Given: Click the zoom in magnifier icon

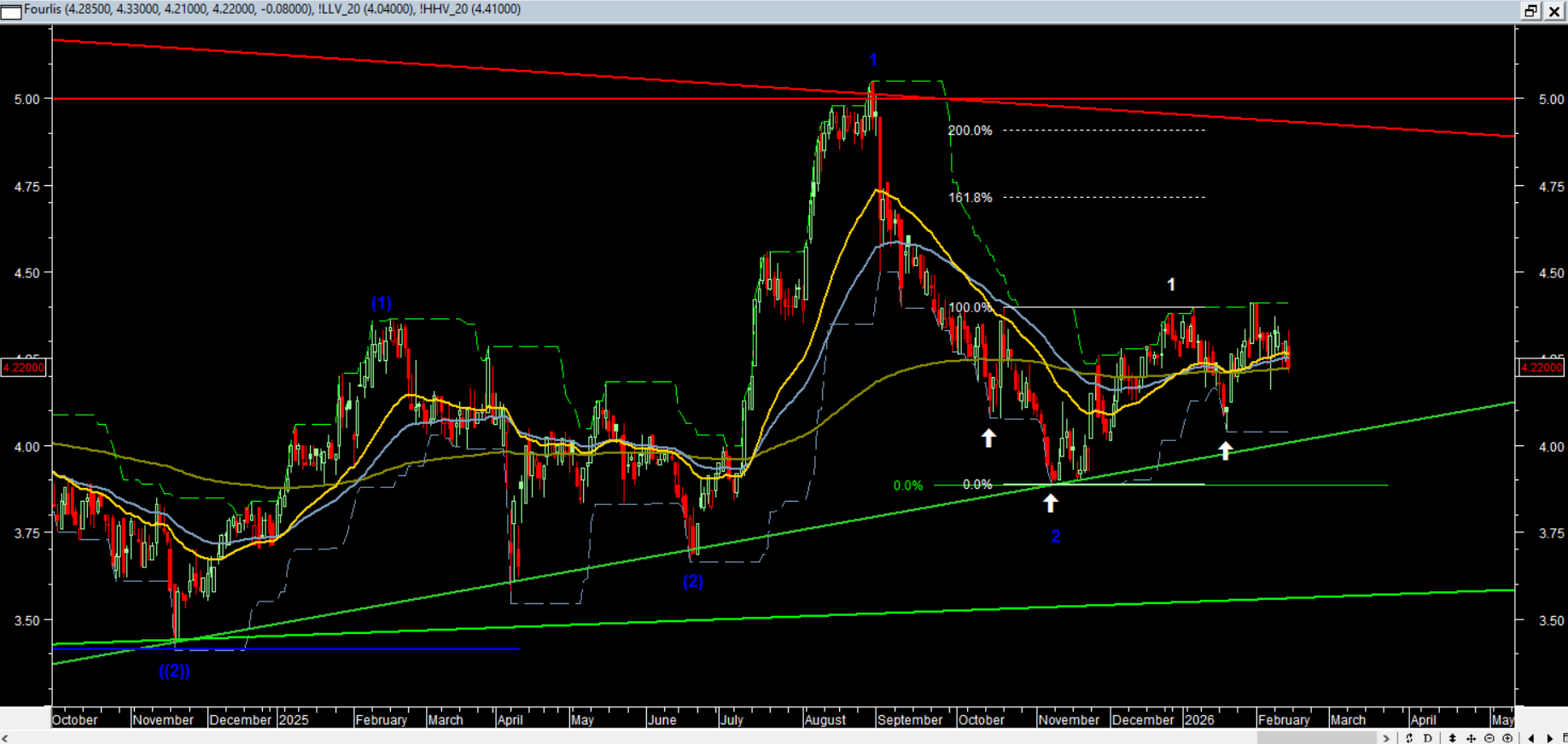Looking at the screenshot, I should coord(1507,738).
